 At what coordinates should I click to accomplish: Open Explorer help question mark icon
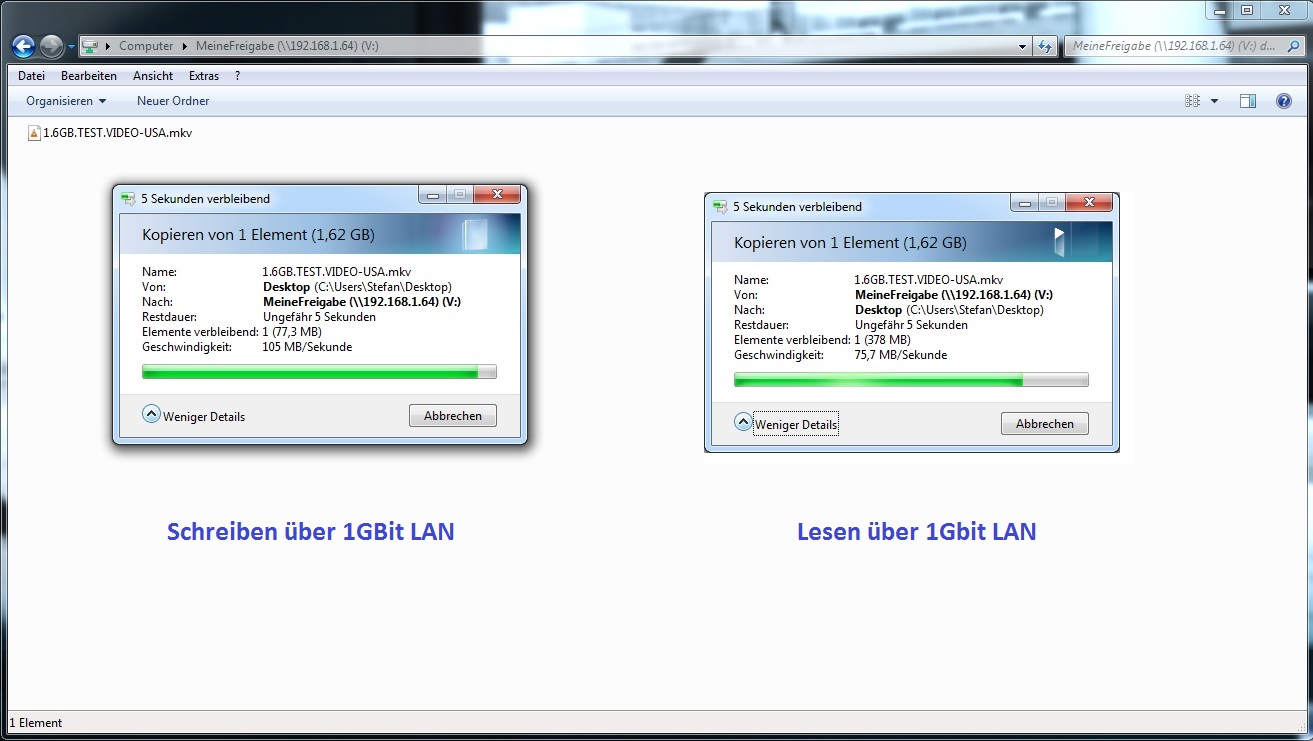(x=1284, y=101)
